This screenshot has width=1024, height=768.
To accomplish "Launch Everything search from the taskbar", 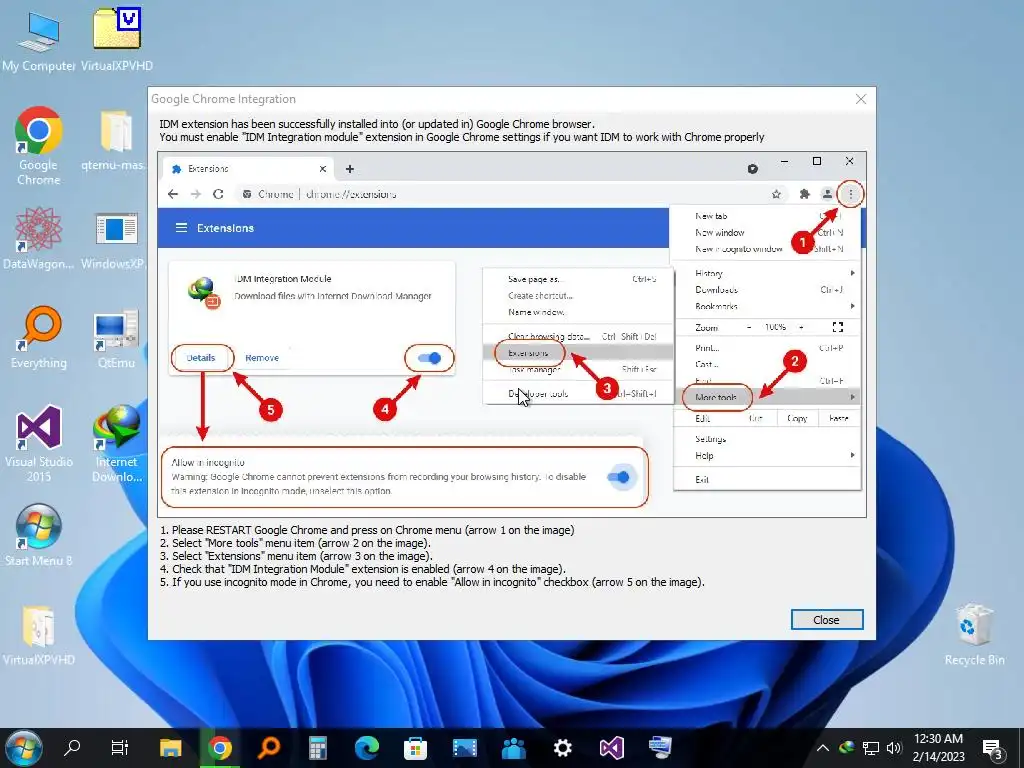I will click(269, 747).
